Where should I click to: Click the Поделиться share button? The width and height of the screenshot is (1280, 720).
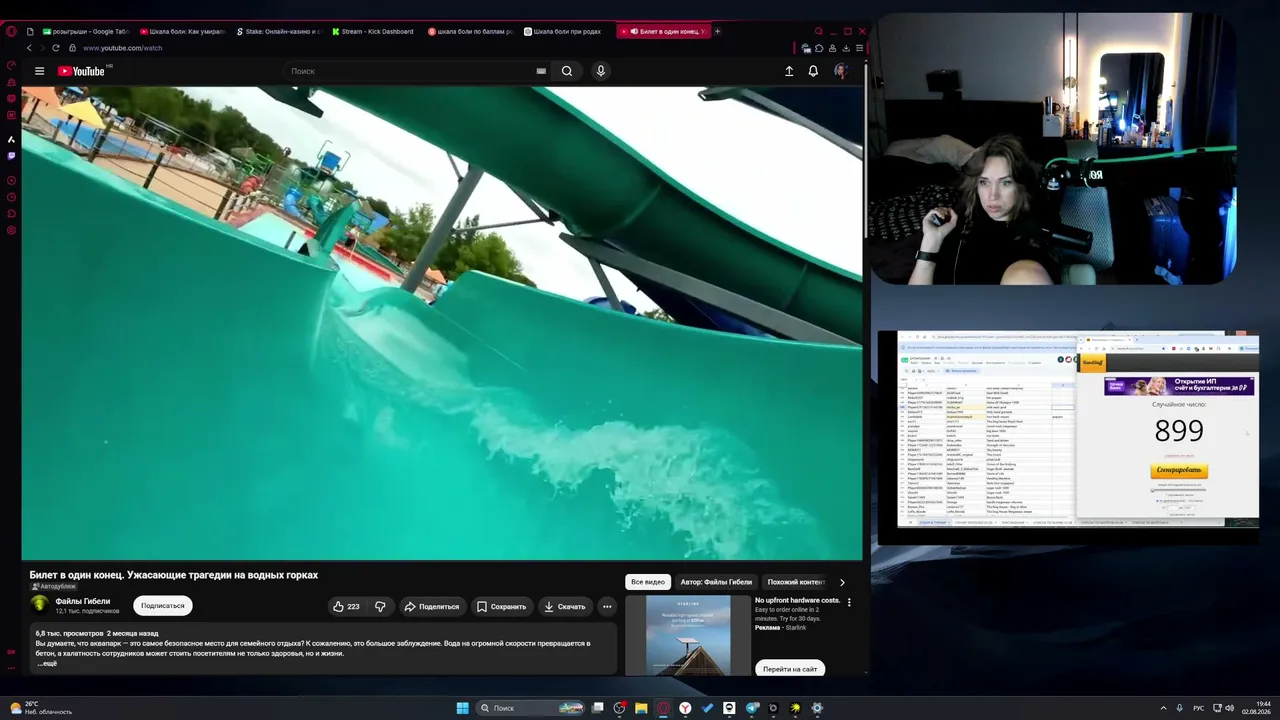[x=431, y=606]
